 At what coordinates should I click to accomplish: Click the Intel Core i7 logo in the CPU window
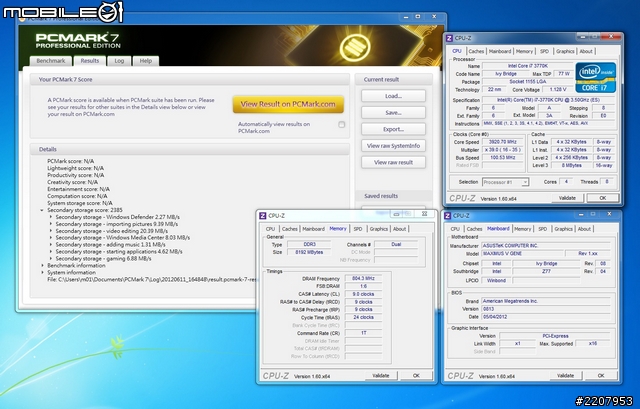click(596, 78)
